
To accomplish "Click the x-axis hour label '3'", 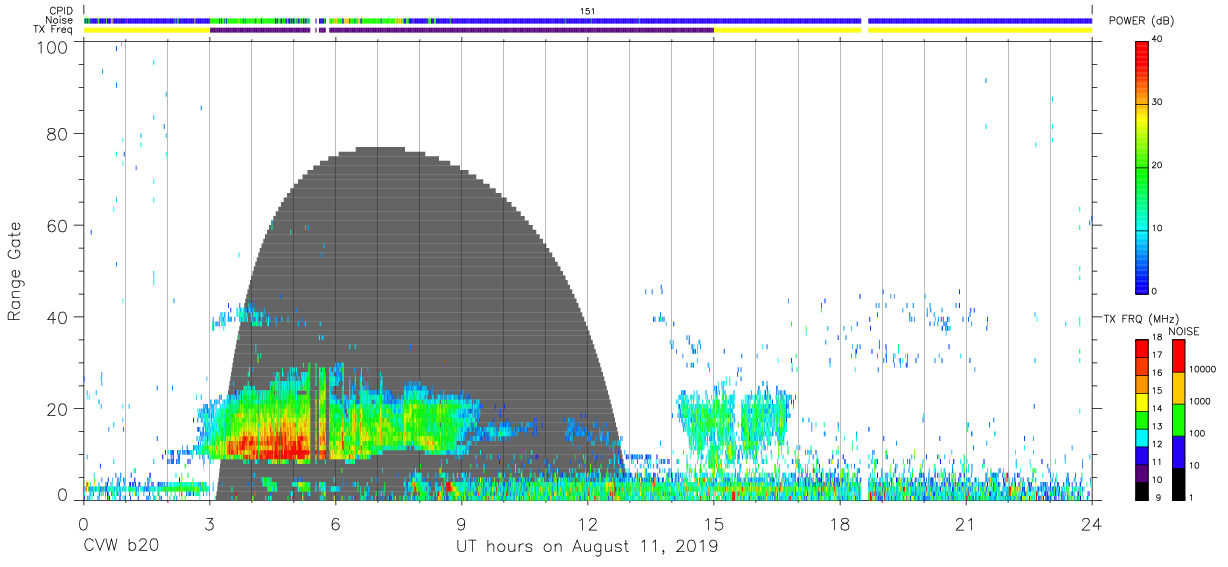I will click(x=210, y=525).
